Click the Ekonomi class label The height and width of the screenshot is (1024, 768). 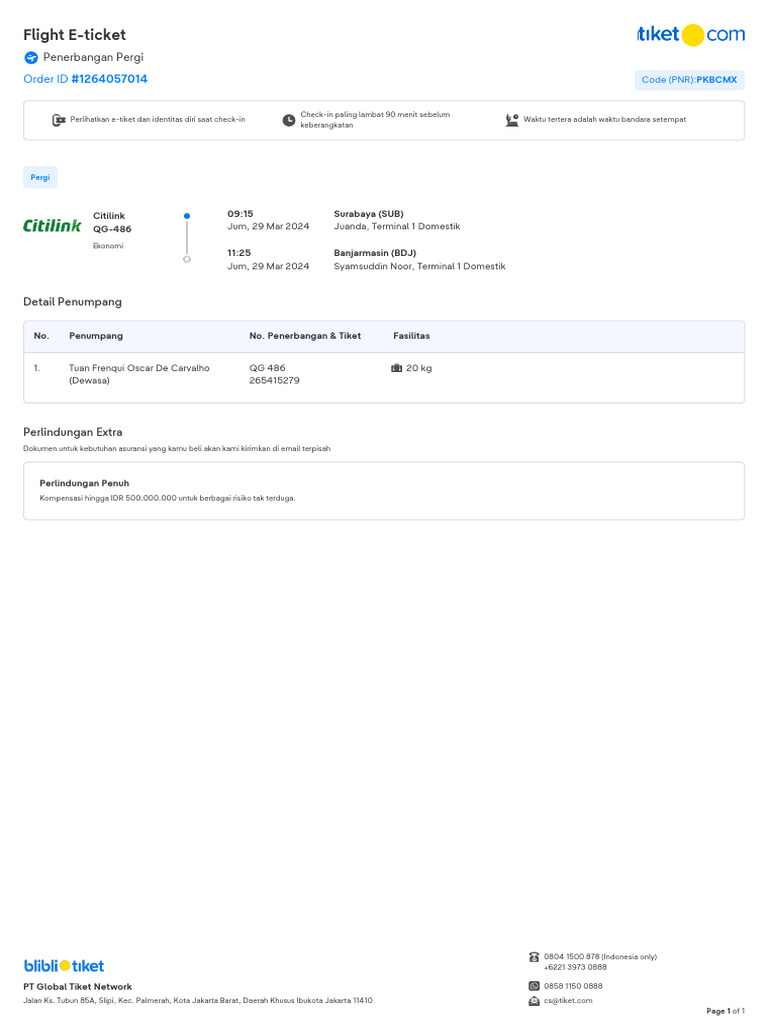click(x=108, y=246)
